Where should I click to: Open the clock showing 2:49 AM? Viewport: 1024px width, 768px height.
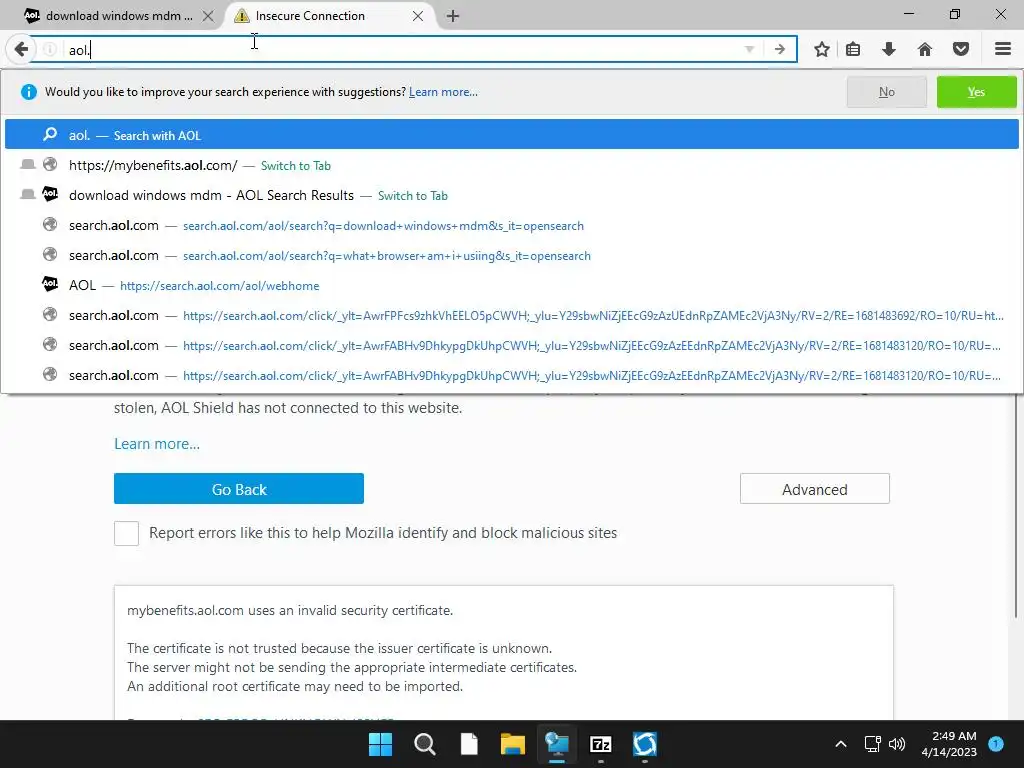[x=949, y=744]
